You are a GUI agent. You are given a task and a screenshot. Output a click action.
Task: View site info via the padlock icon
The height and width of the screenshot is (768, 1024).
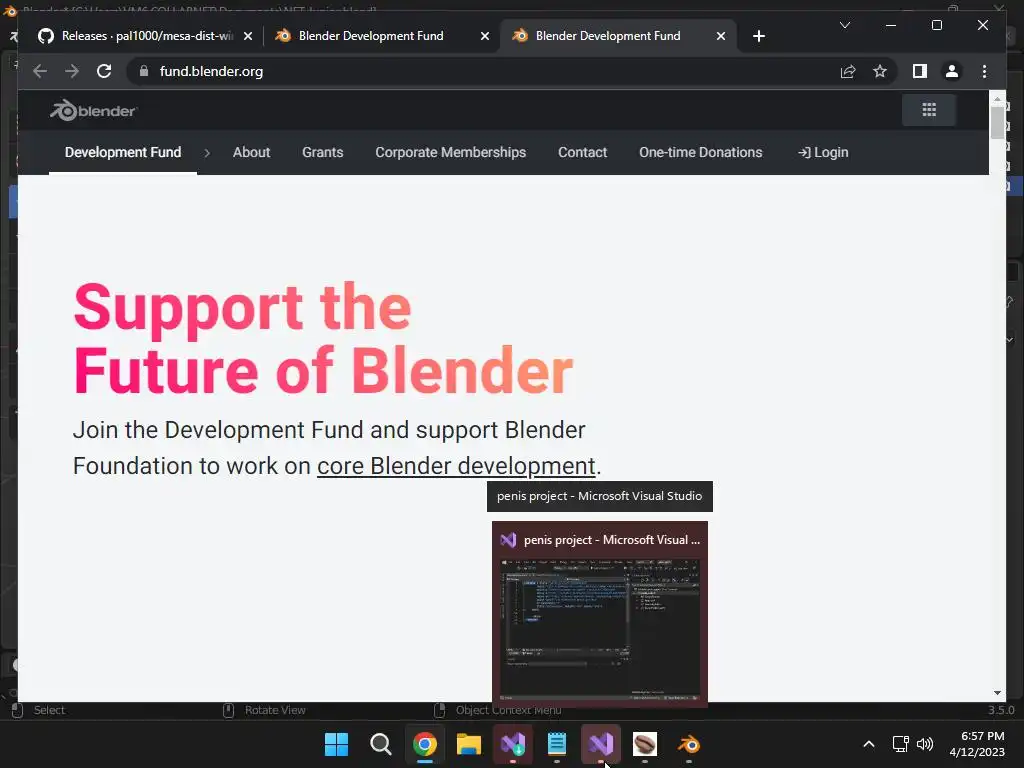(x=144, y=71)
